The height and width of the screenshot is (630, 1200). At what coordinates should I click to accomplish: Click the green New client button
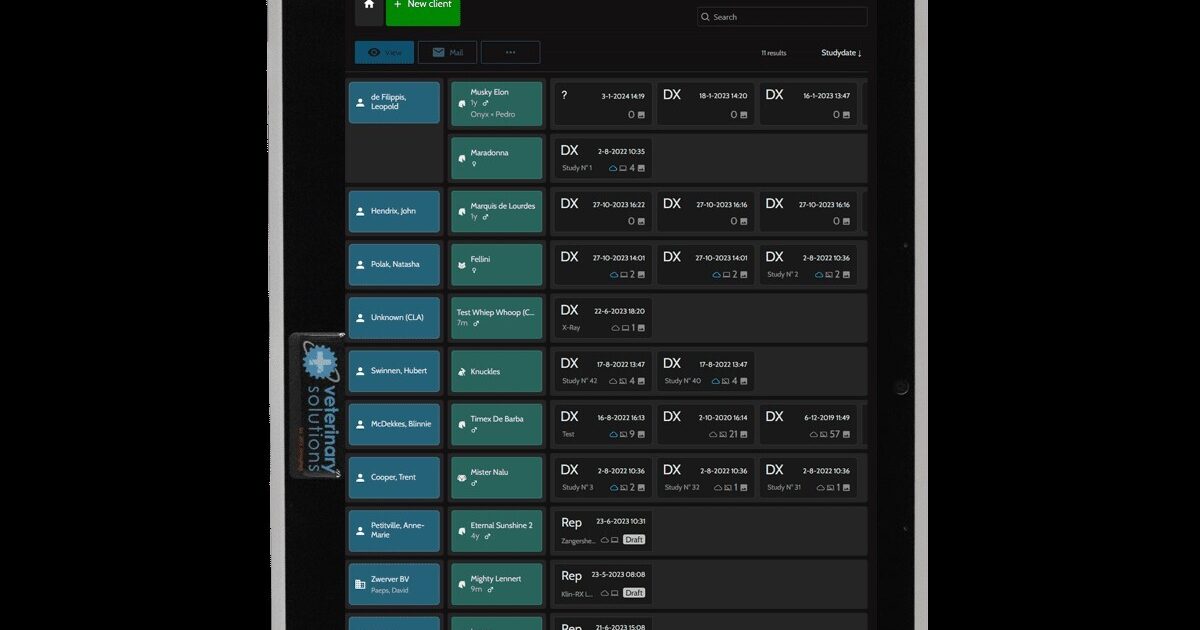pos(423,8)
